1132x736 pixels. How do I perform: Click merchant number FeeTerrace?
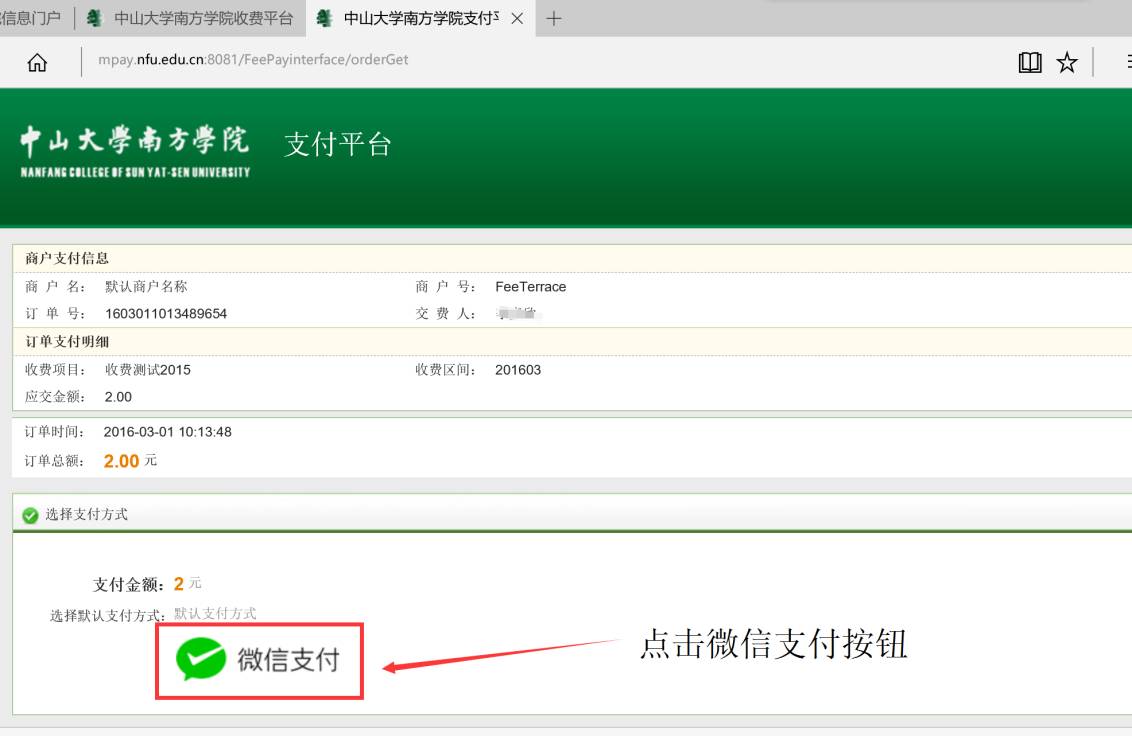(531, 287)
